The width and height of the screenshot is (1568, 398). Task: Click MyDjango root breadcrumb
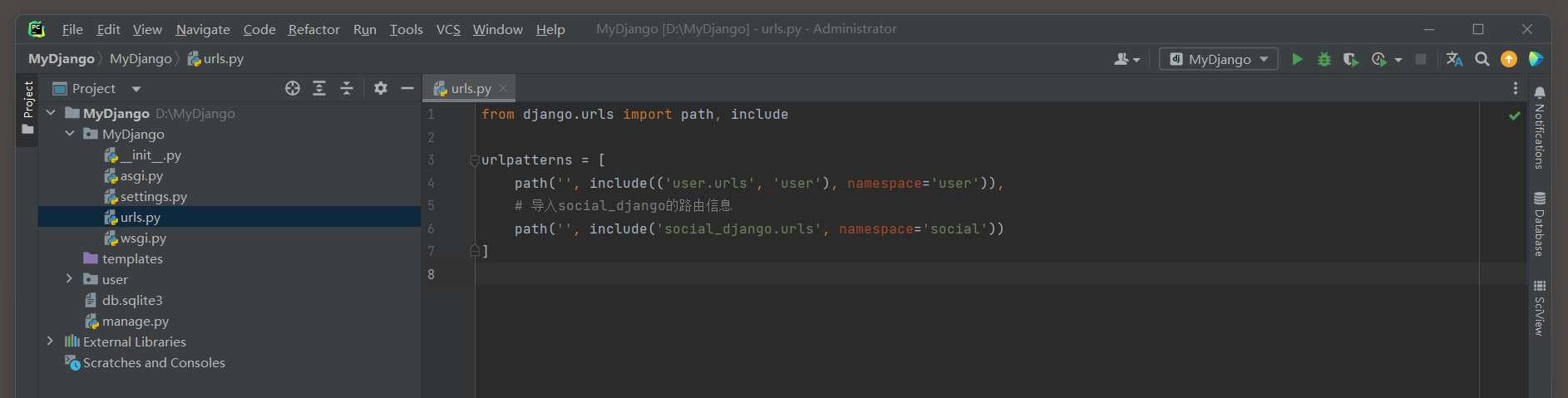point(62,59)
